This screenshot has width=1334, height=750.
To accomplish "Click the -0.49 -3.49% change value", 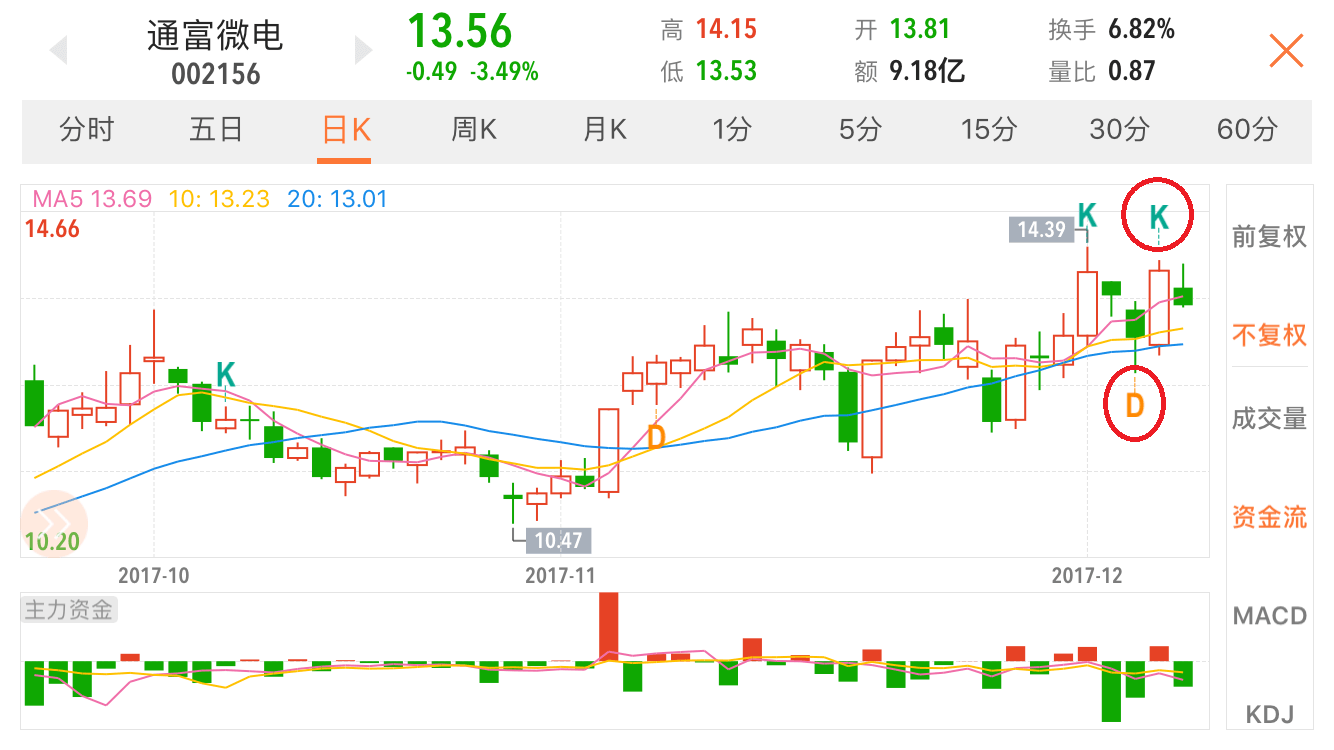I will point(472,72).
